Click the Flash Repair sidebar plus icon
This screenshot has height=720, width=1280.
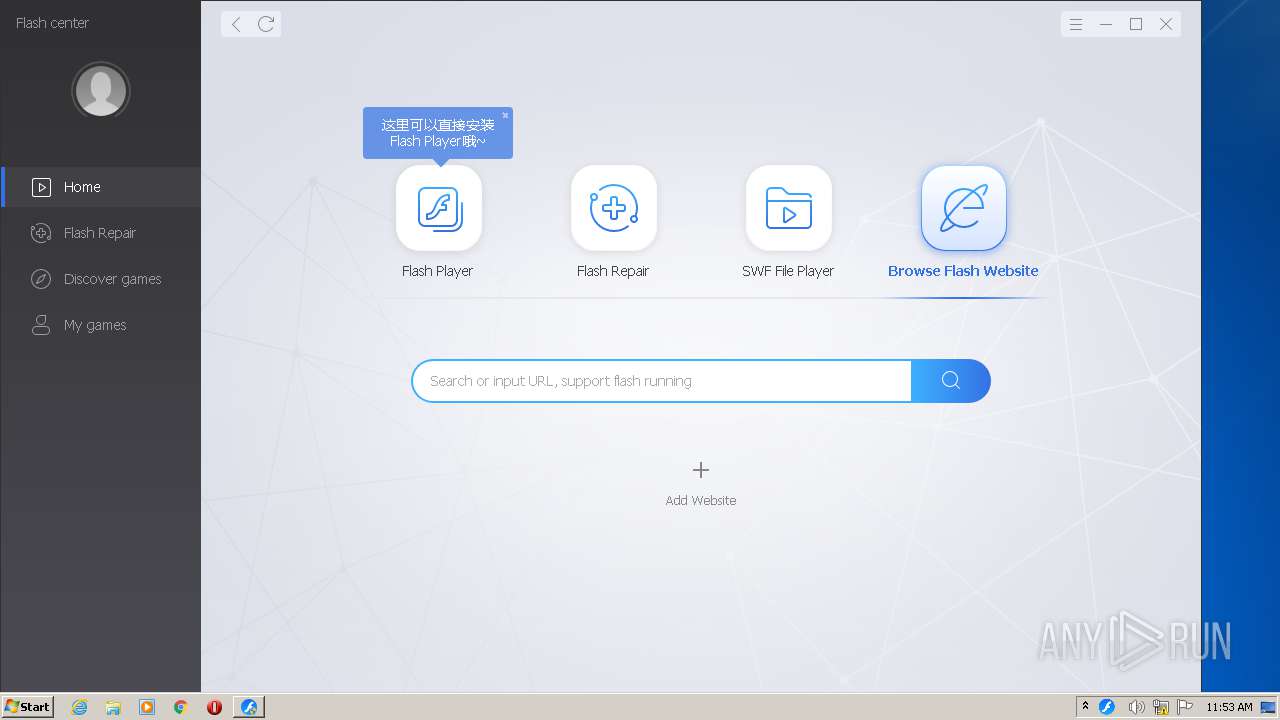pyautogui.click(x=41, y=233)
